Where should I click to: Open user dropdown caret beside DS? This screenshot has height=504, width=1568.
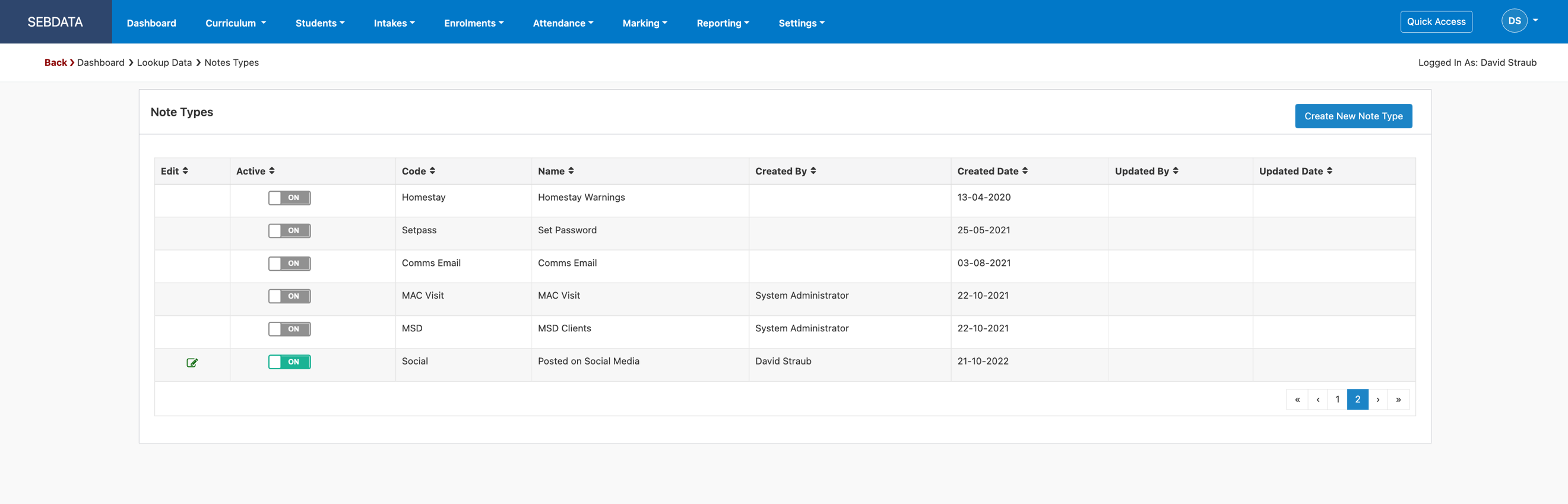coord(1535,21)
